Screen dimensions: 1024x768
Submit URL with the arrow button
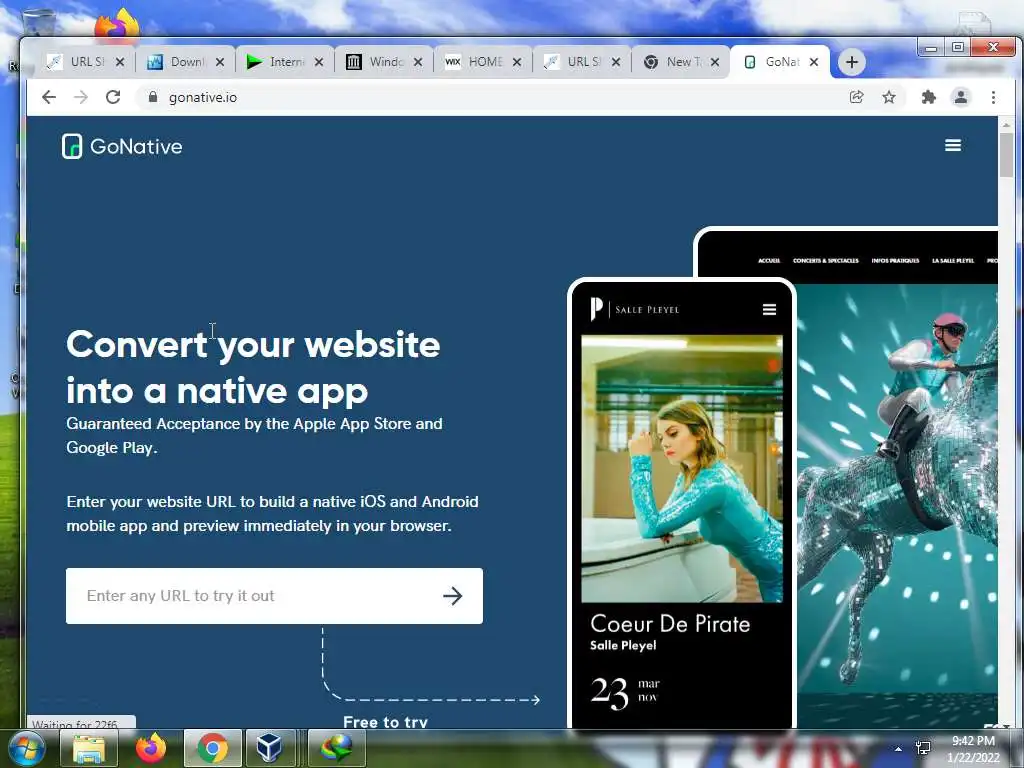tap(453, 596)
